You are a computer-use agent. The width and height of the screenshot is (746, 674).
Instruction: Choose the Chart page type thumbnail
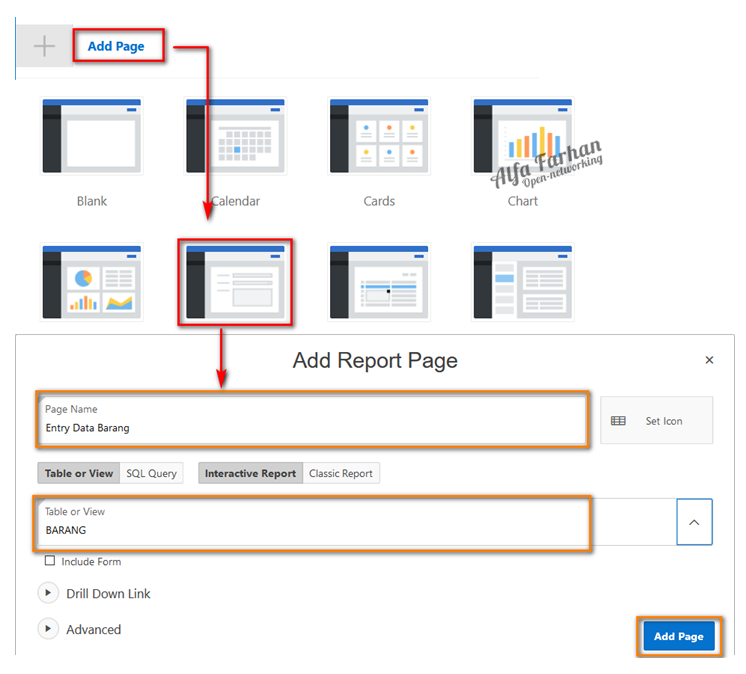[x=523, y=136]
